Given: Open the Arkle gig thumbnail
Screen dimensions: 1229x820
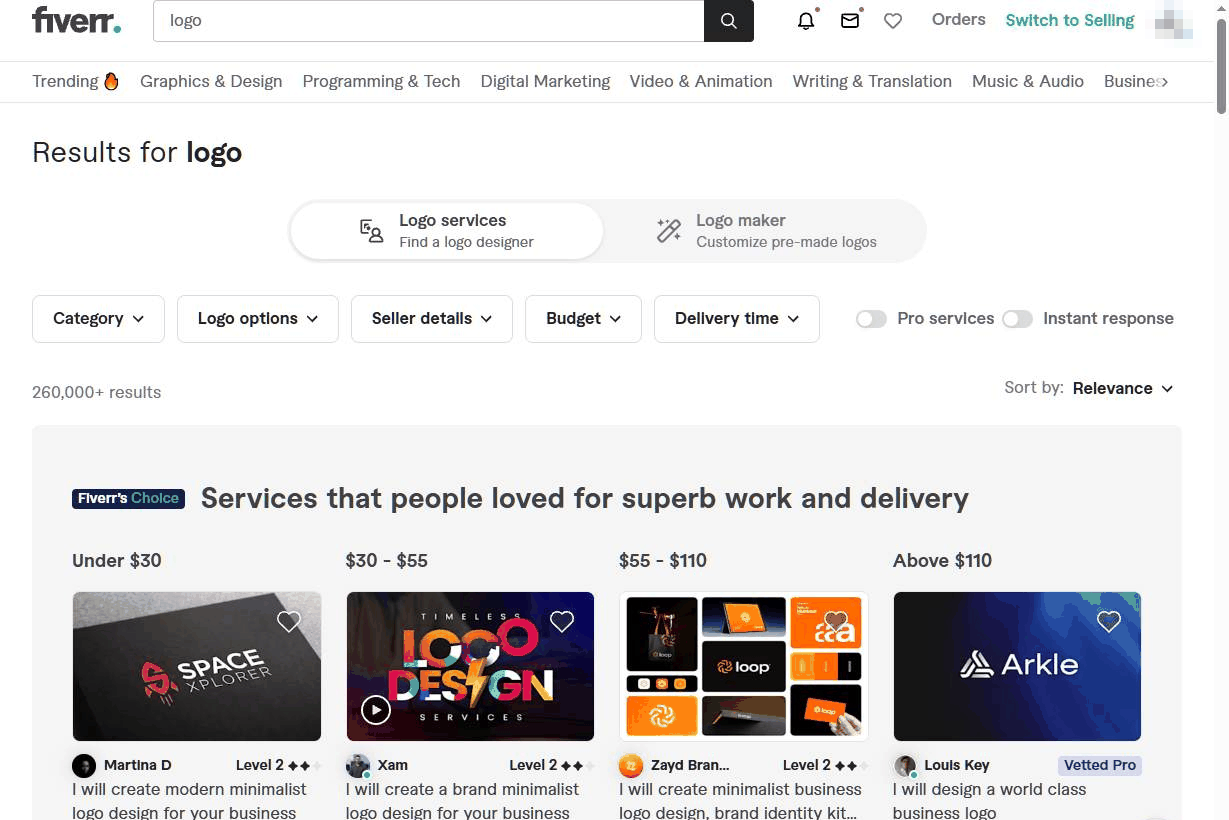Looking at the screenshot, I should [x=1017, y=666].
